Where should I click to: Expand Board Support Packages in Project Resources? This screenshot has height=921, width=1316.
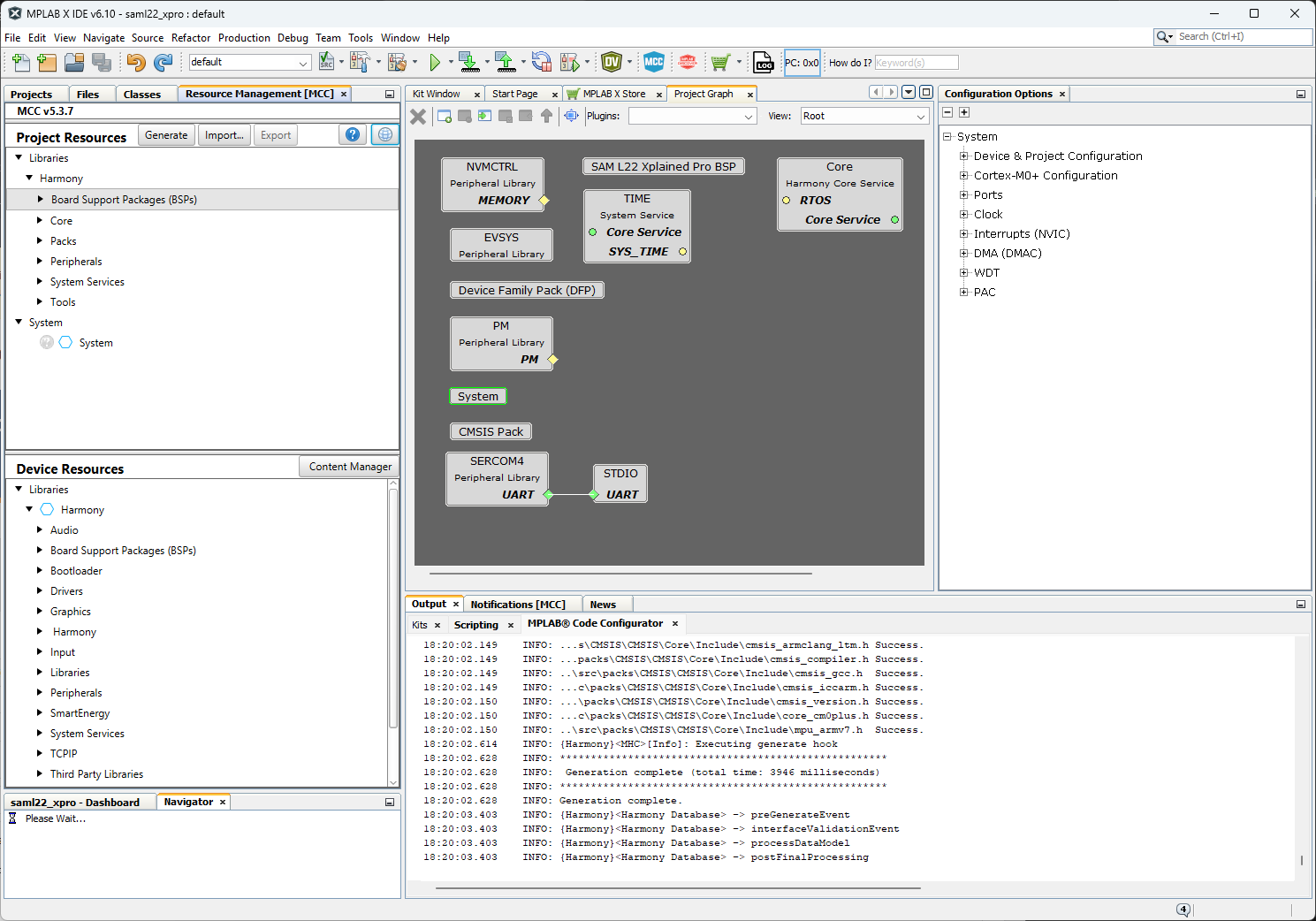coord(40,200)
